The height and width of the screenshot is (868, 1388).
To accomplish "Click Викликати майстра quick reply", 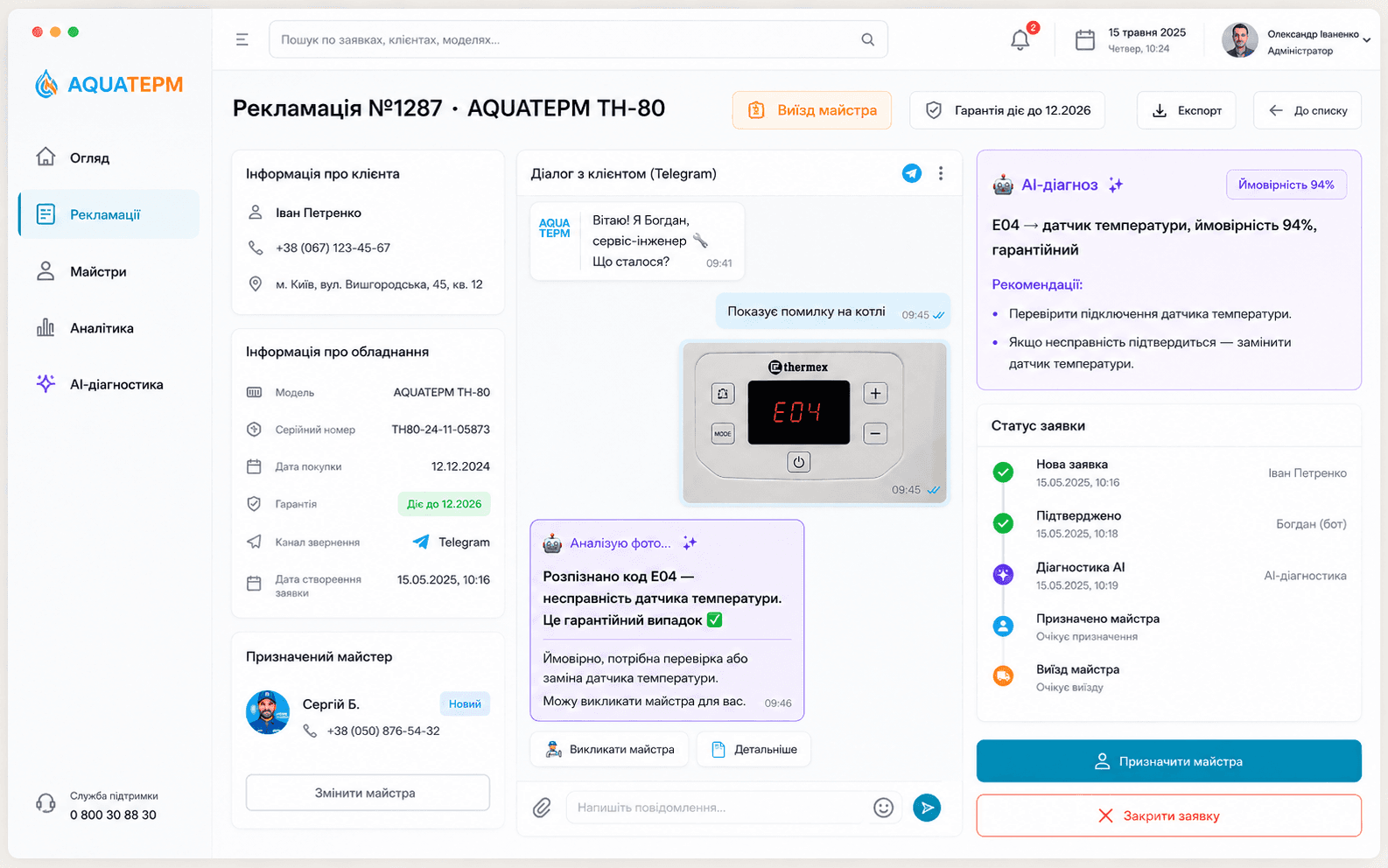I will 610,750.
